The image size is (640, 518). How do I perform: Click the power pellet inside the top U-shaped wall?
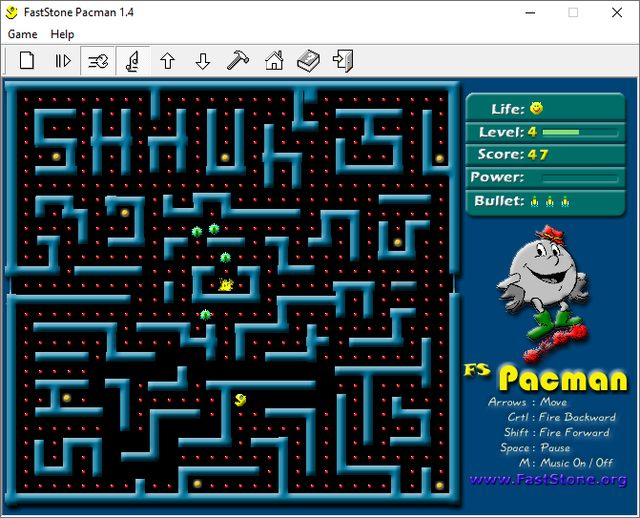pos(225,157)
